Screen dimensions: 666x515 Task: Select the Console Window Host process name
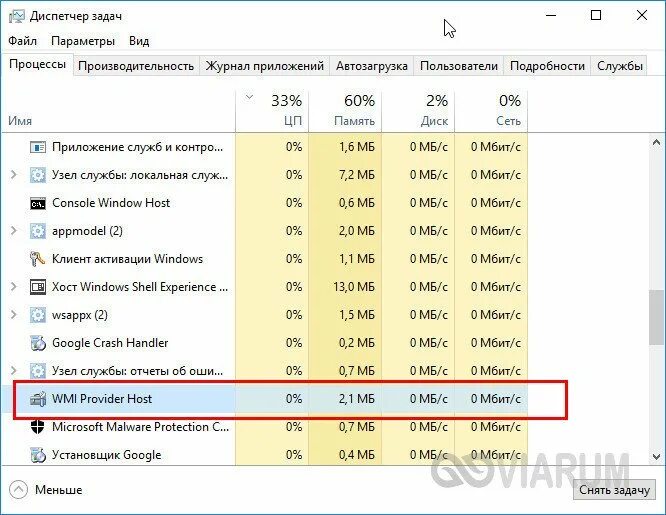click(111, 203)
